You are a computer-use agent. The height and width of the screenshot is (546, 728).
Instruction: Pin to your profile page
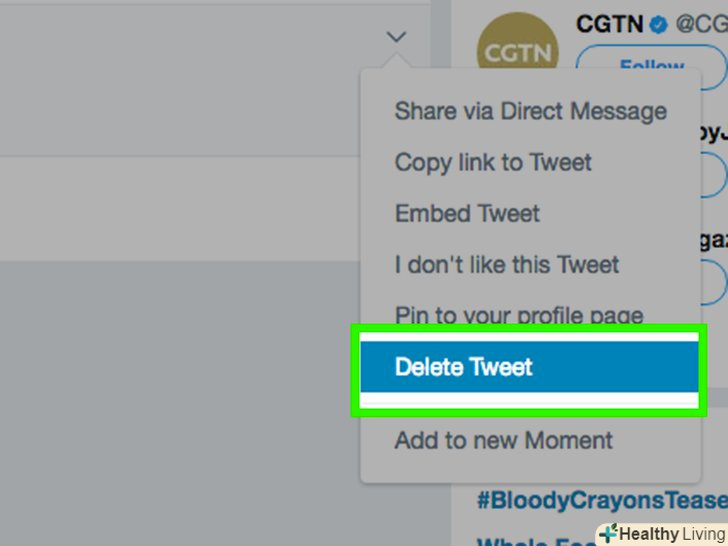tap(518, 316)
